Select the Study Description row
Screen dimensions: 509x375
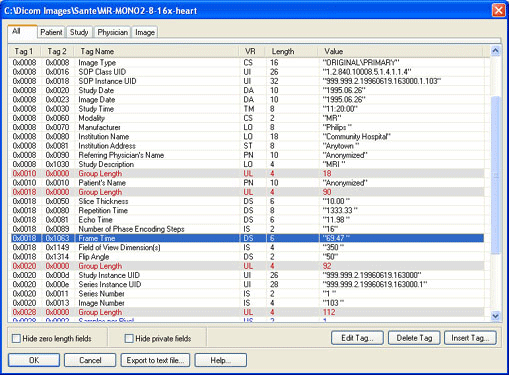tap(246, 164)
